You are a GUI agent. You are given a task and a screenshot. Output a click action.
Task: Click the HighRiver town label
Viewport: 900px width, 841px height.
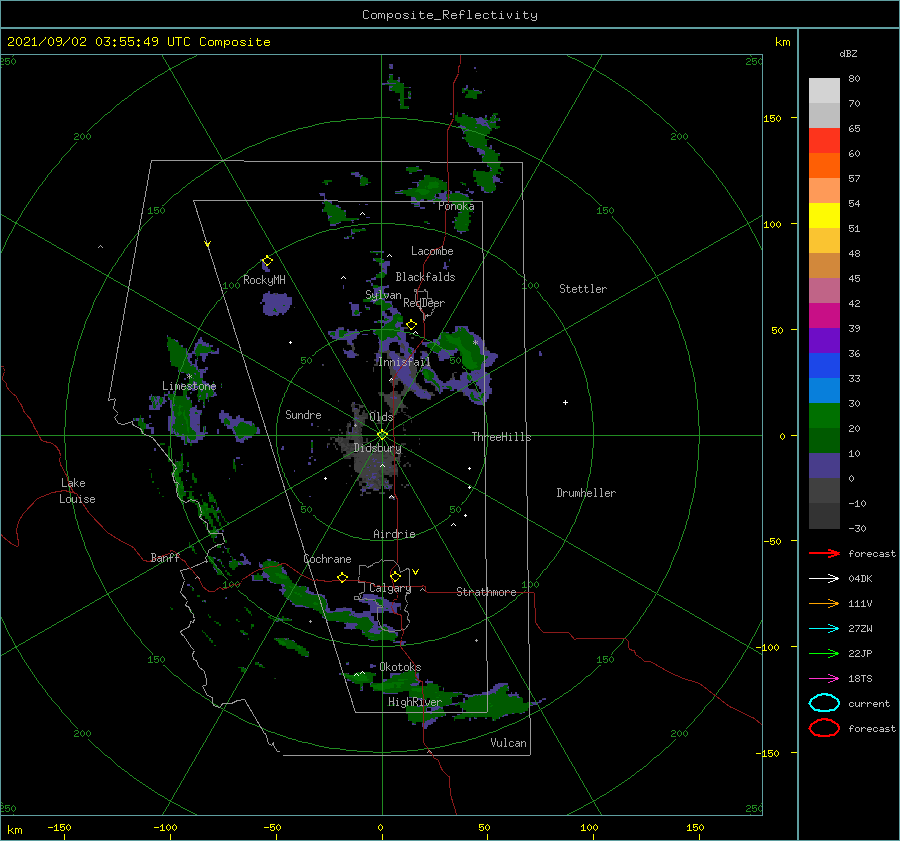tap(415, 702)
